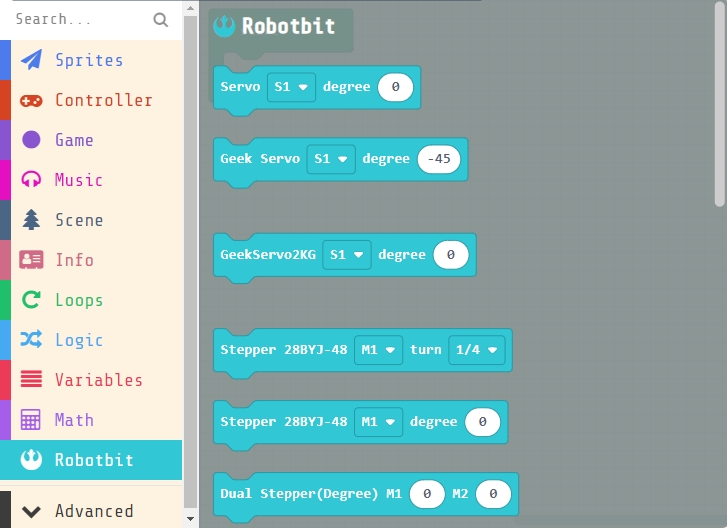Open the turn 1/4 dropdown
The image size is (727, 528).
[x=477, y=351]
